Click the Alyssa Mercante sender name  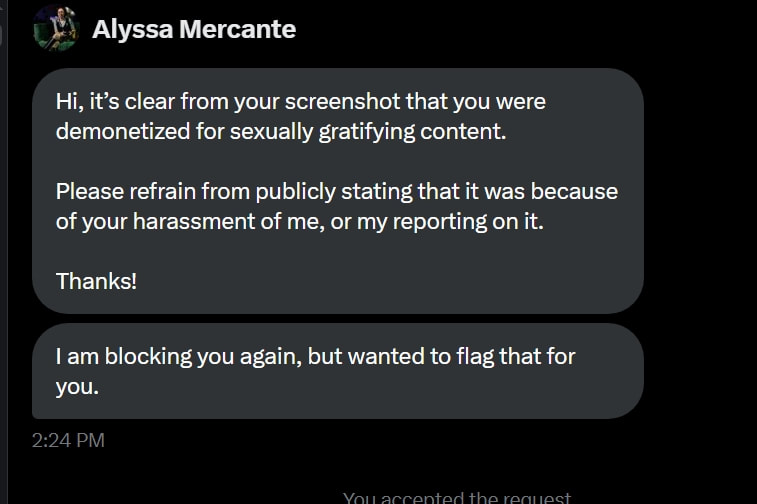point(194,29)
